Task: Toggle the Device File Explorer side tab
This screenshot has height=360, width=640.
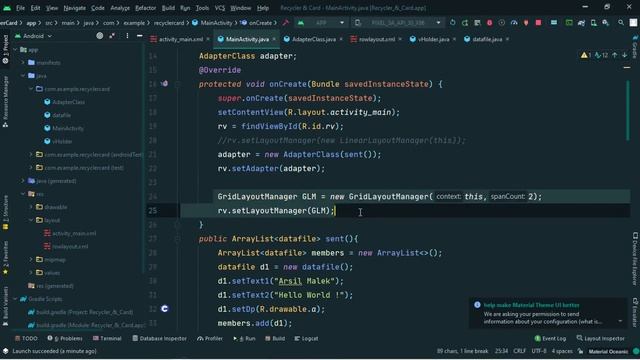Action: tap(635, 258)
